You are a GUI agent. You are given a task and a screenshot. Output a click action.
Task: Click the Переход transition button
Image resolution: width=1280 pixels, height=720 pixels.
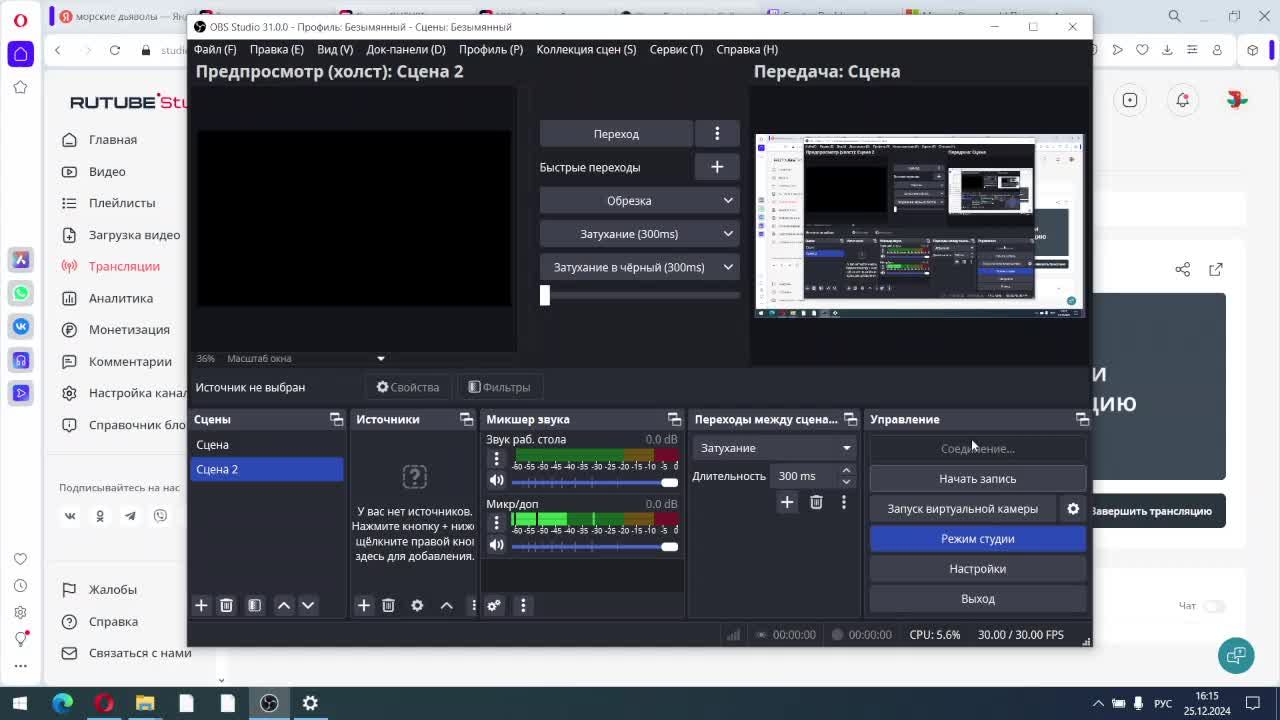616,134
